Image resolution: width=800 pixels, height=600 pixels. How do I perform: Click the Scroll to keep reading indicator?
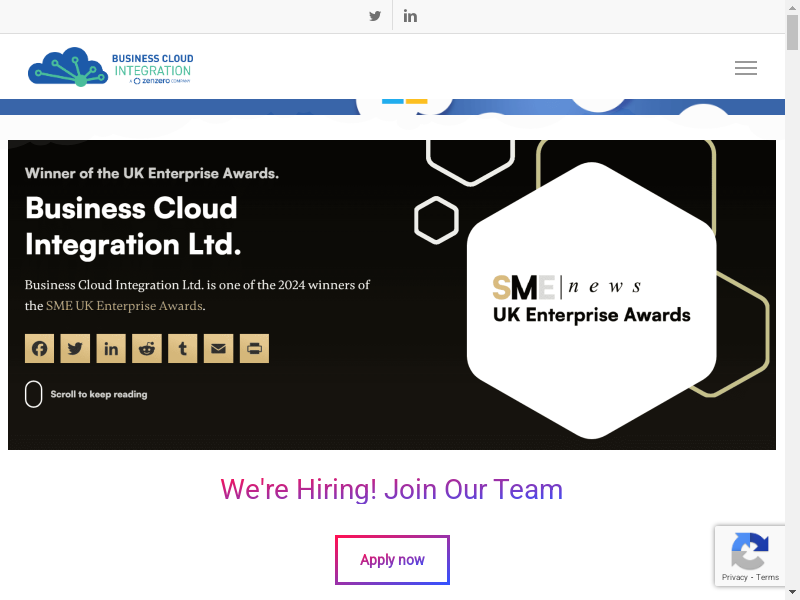pos(87,394)
